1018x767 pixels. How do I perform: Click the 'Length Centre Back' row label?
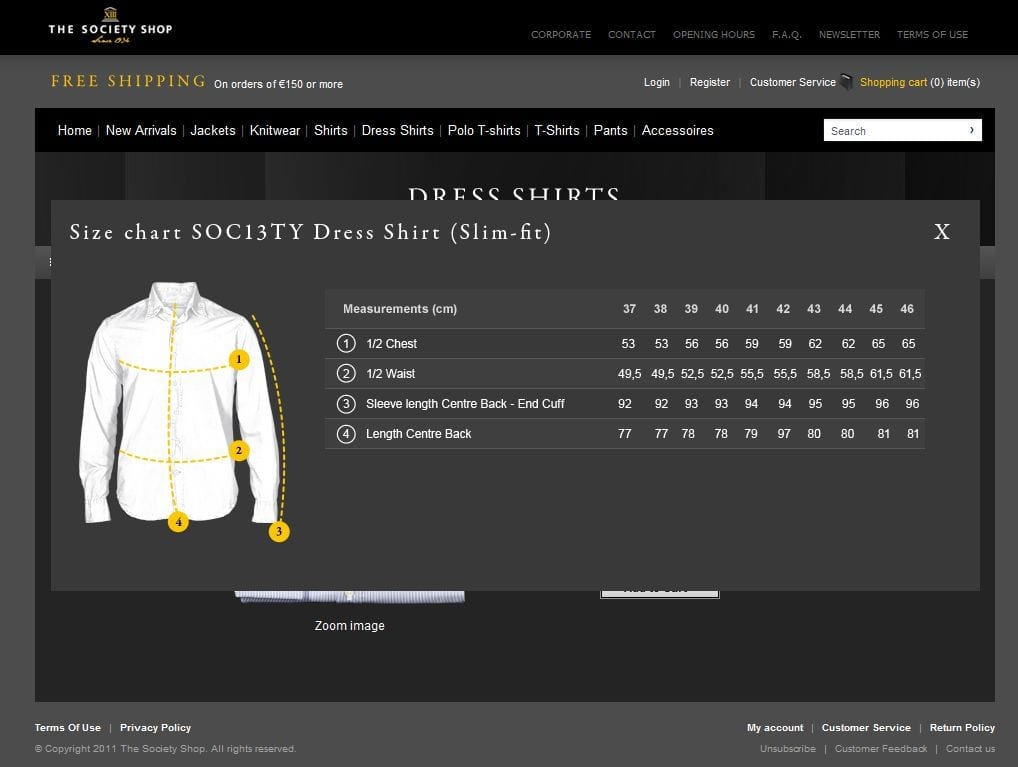[418, 433]
